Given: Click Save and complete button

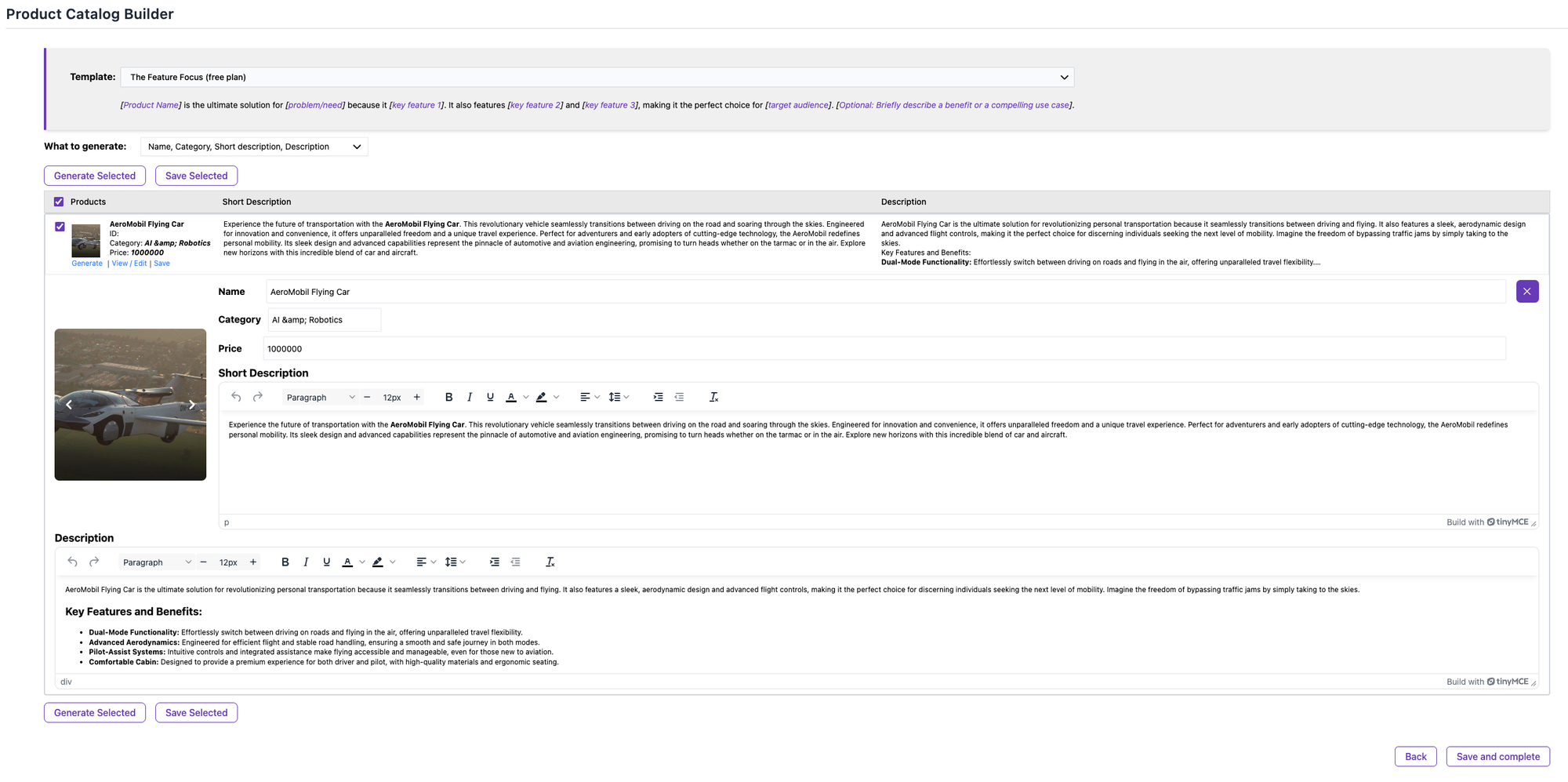Looking at the screenshot, I should point(1497,757).
